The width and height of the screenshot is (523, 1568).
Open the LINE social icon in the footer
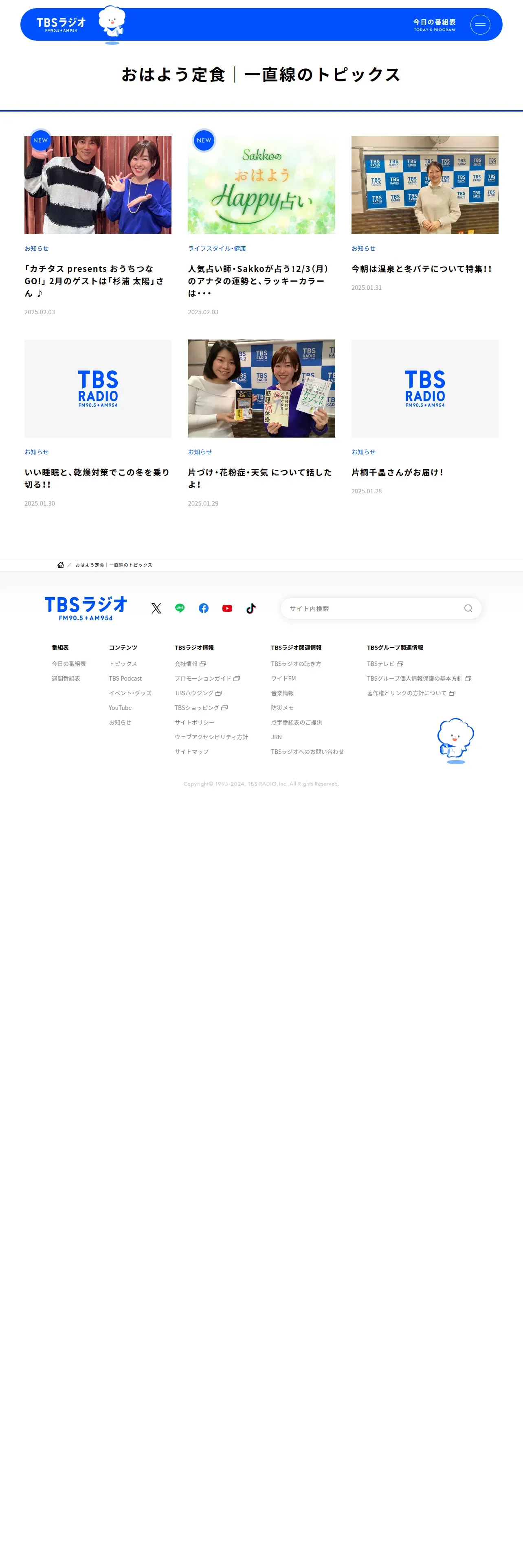pyautogui.click(x=180, y=608)
